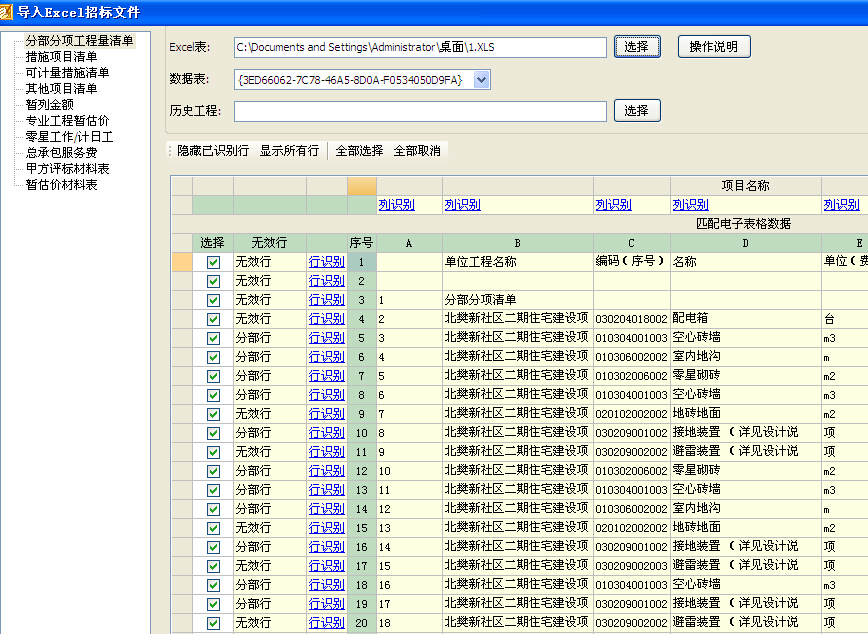Click the Excel表 file path field
This screenshot has width=868, height=634.
(420, 47)
